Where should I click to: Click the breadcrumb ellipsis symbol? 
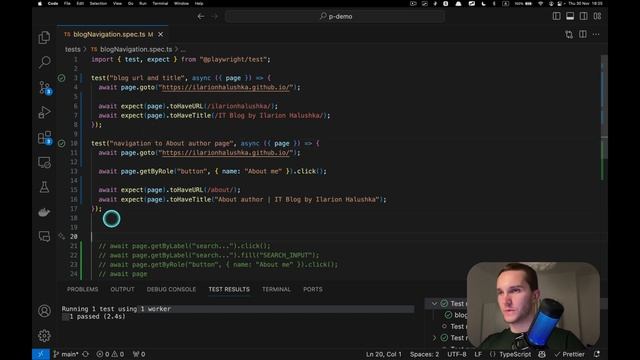pyautogui.click(x=183, y=49)
